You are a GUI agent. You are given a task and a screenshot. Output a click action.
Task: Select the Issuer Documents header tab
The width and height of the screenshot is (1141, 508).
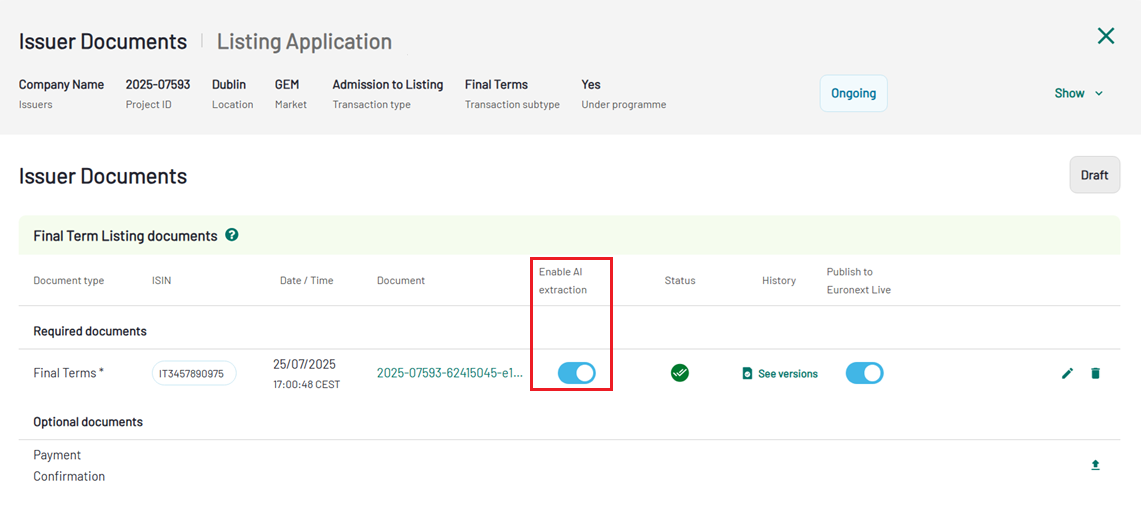(103, 41)
